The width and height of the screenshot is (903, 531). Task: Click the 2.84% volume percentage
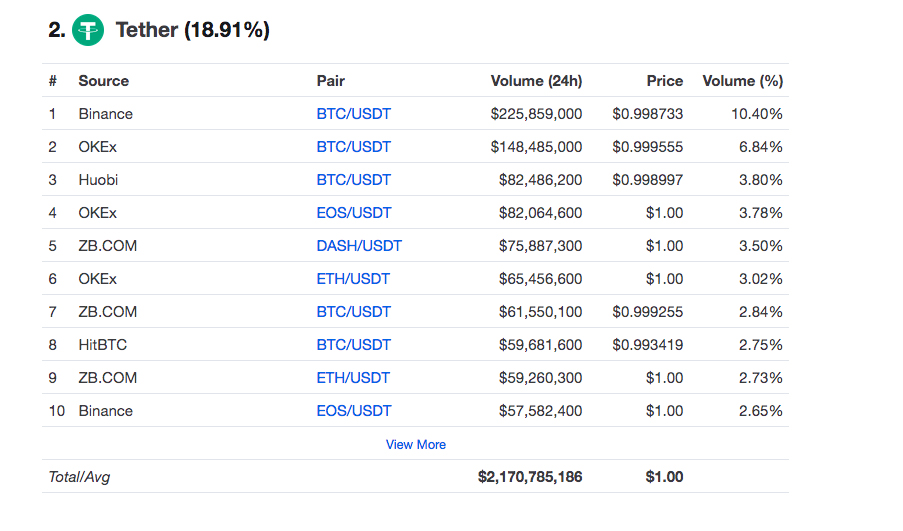tap(761, 312)
